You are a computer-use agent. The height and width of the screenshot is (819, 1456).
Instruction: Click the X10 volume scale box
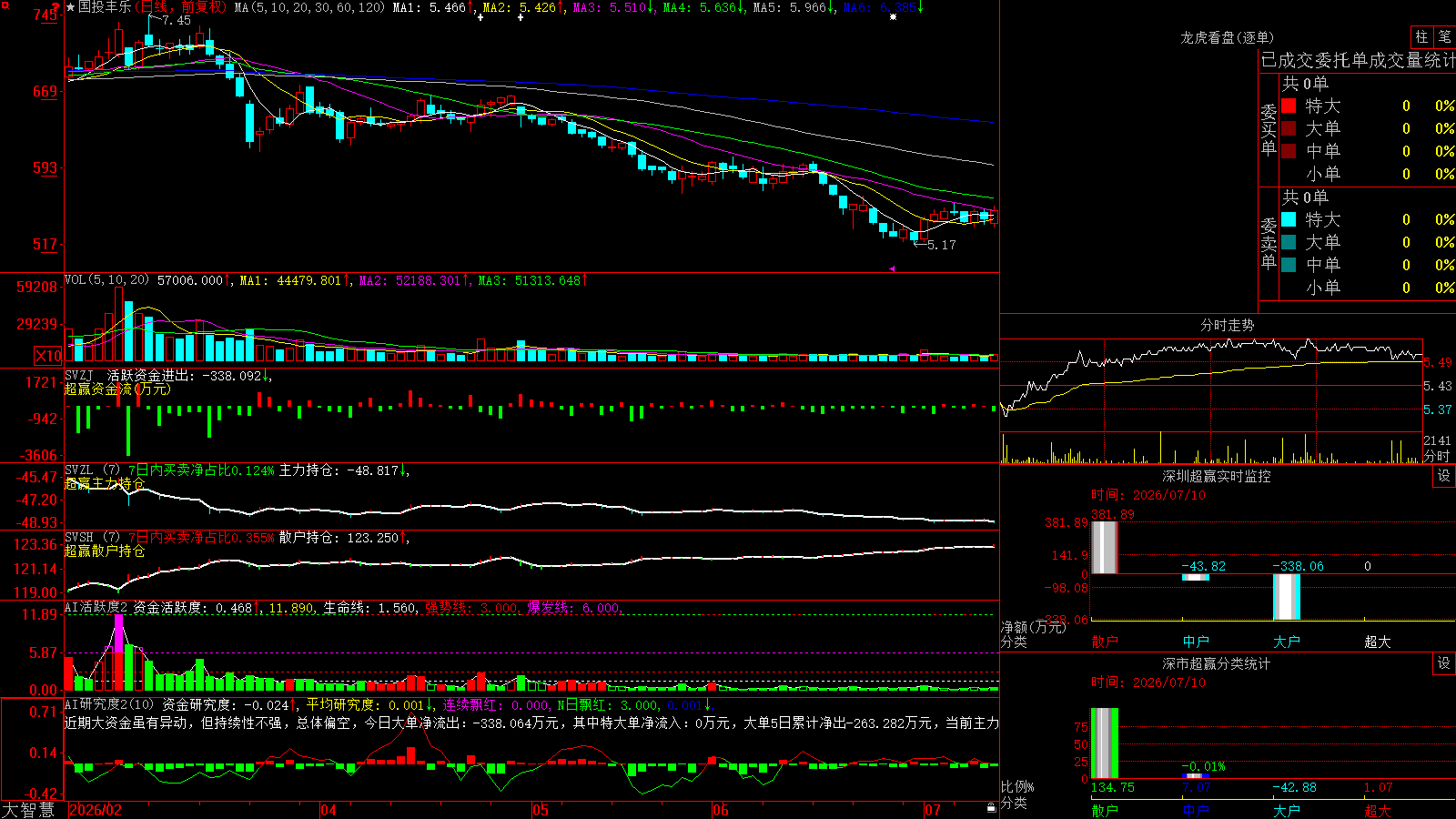click(48, 356)
